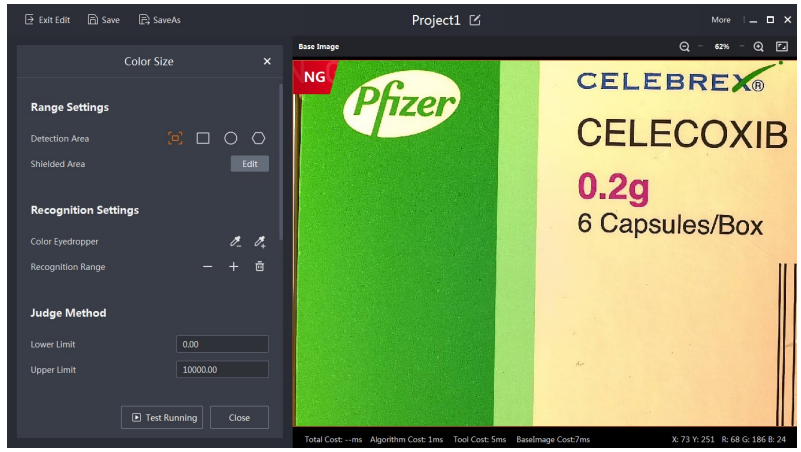Maximize the application window
This screenshot has width=801, height=452.
pyautogui.click(x=770, y=20)
